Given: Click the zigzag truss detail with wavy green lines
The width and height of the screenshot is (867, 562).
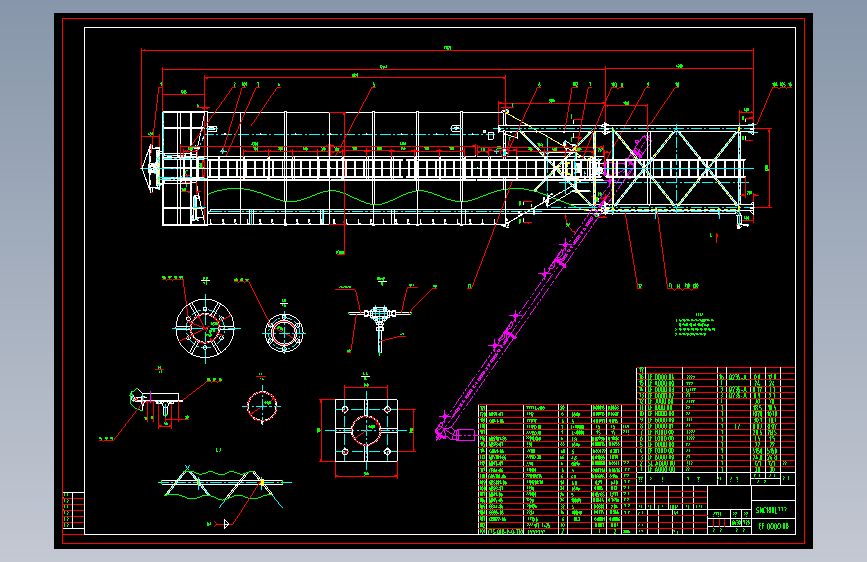Looking at the screenshot, I should [x=224, y=485].
